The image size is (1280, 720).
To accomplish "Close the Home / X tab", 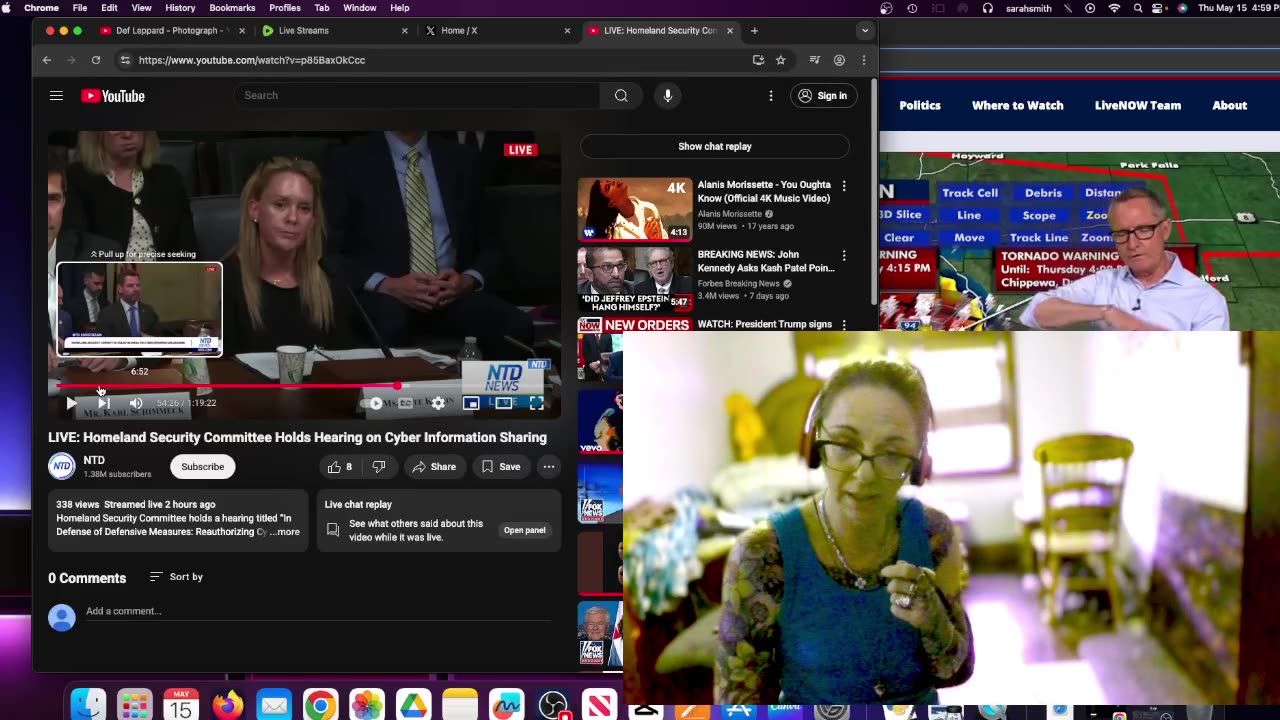I will pos(567,31).
